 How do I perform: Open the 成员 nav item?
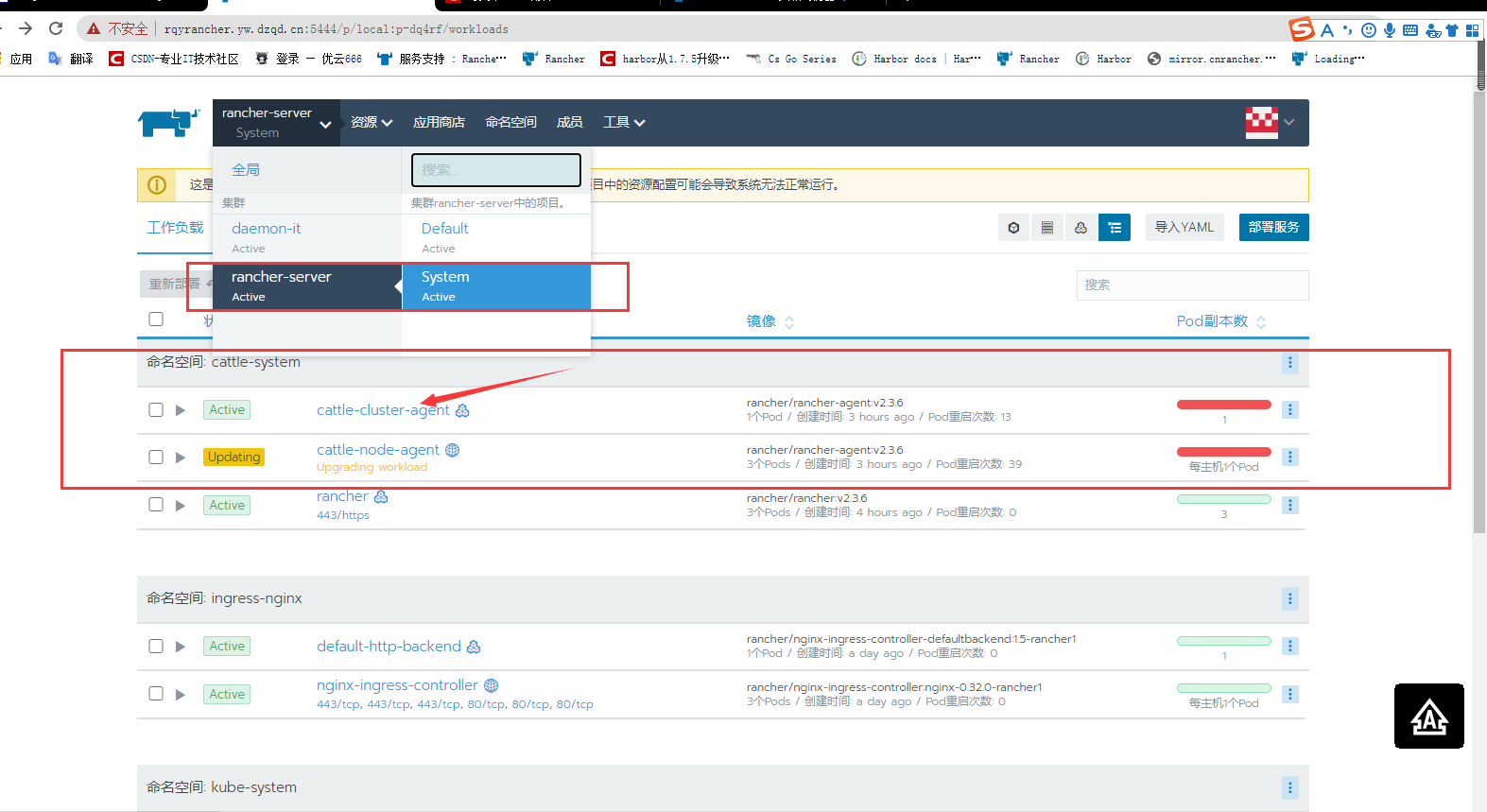coord(569,123)
